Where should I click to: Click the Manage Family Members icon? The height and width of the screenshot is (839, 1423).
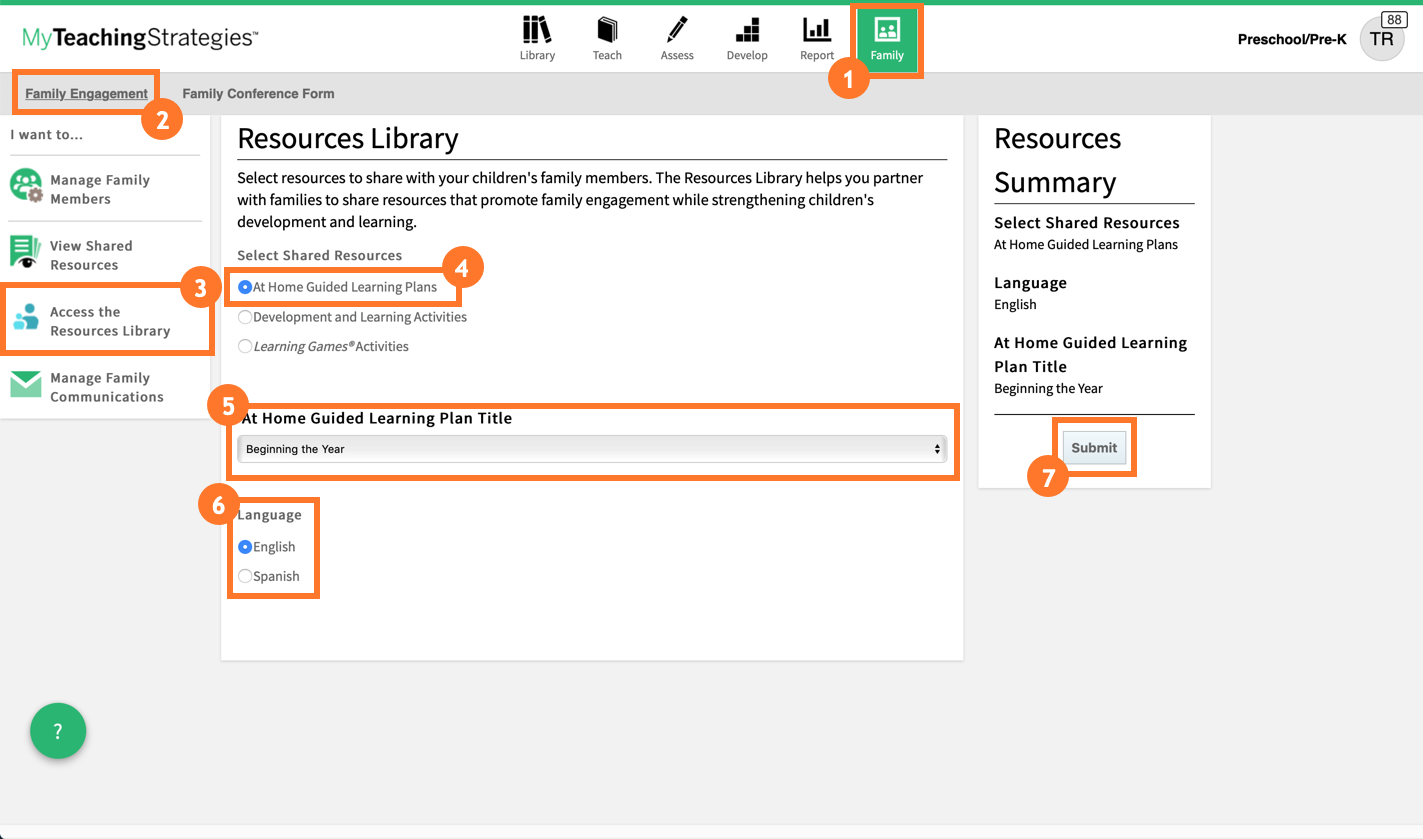26,186
